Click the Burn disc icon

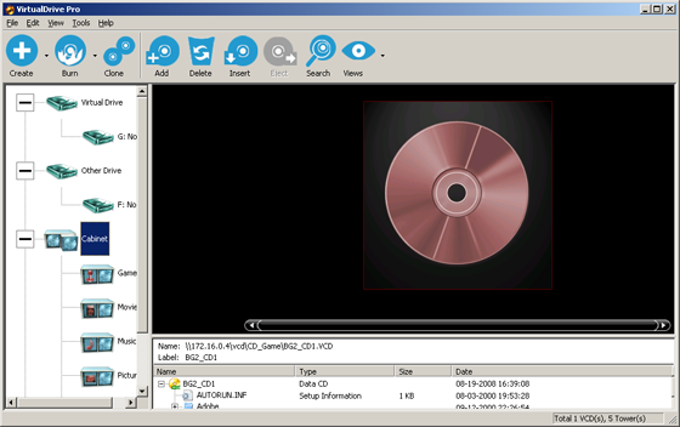click(70, 51)
